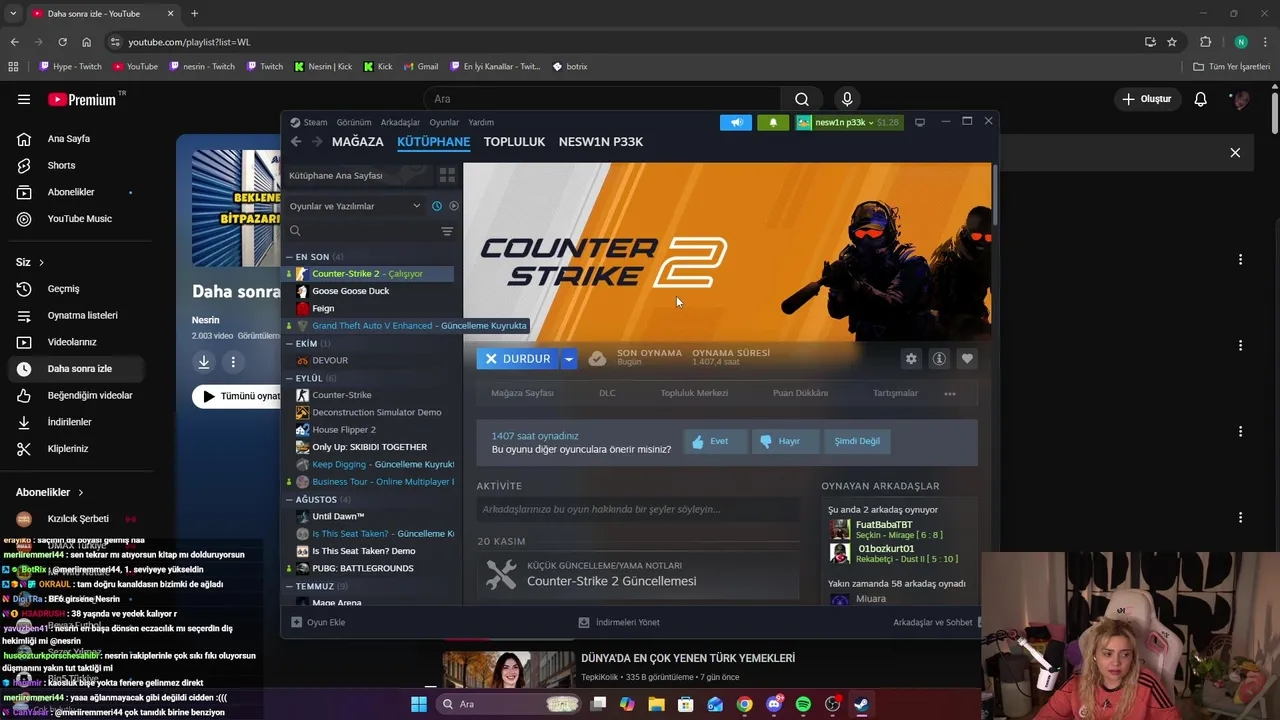The width and height of the screenshot is (1280, 720).
Task: Open the DLC link
Action: pyautogui.click(x=607, y=393)
